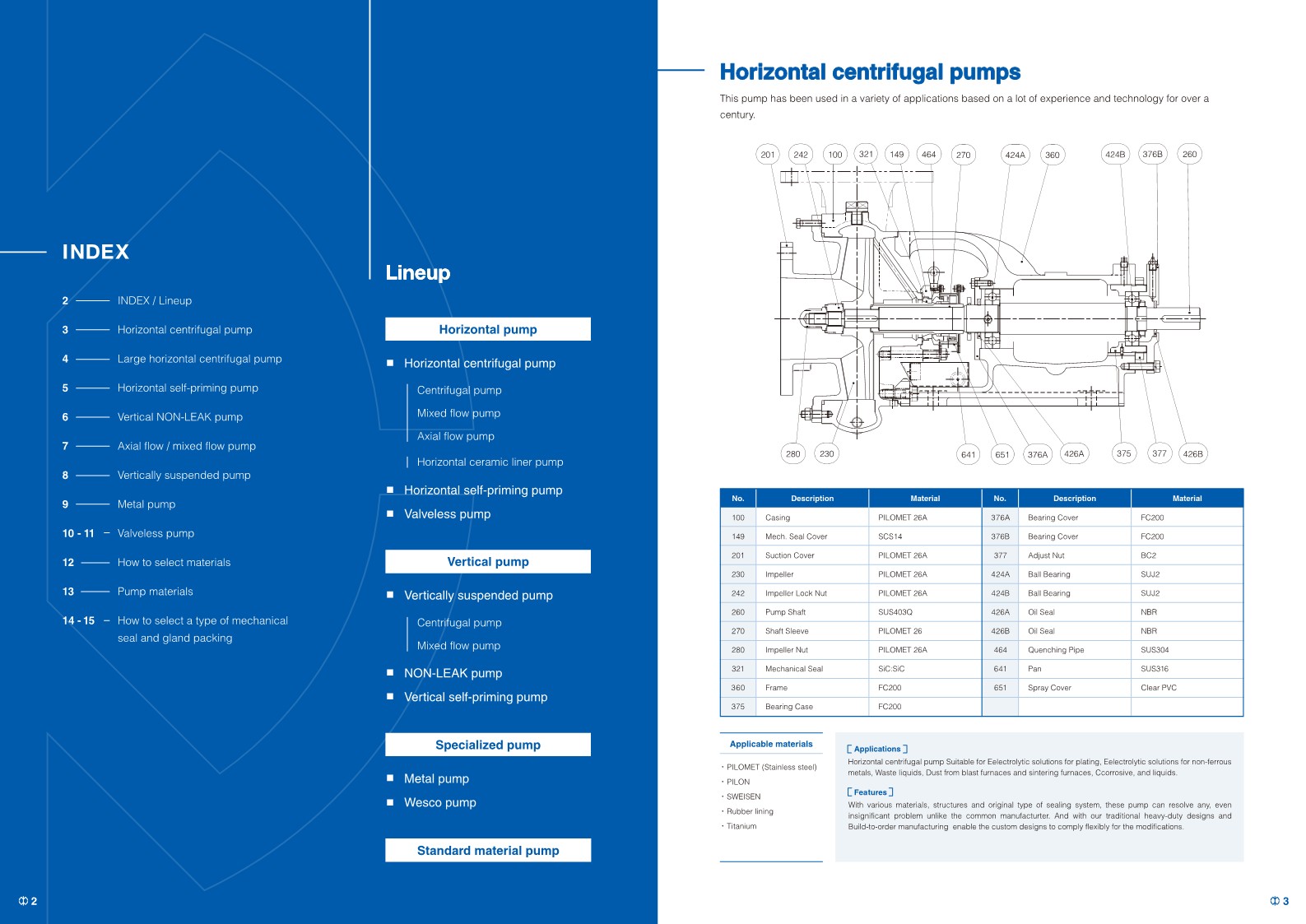Select 'Wesco pump' in lineup
1306x924 pixels.
[439, 803]
